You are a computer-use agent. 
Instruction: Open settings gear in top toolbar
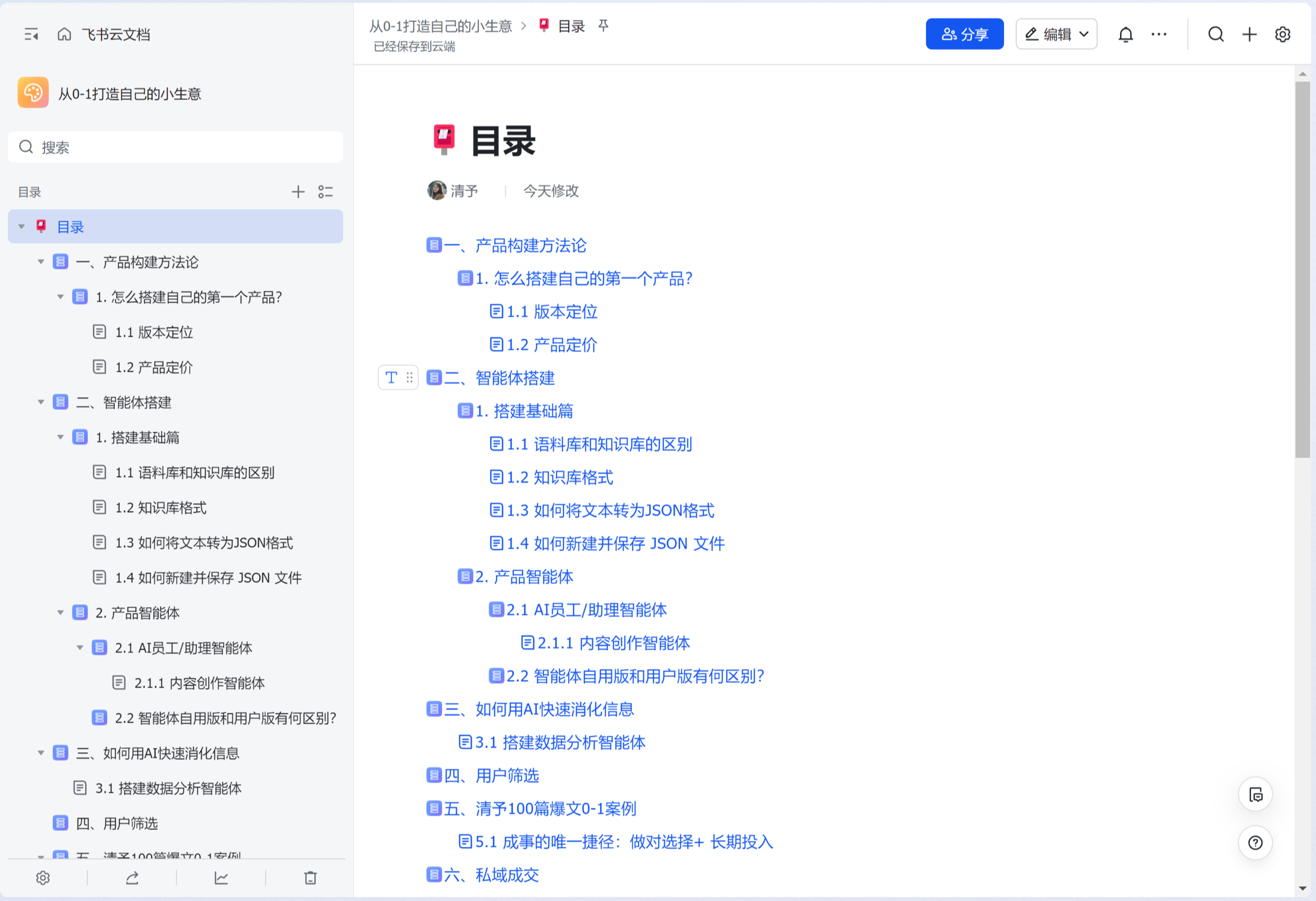pyautogui.click(x=1282, y=34)
